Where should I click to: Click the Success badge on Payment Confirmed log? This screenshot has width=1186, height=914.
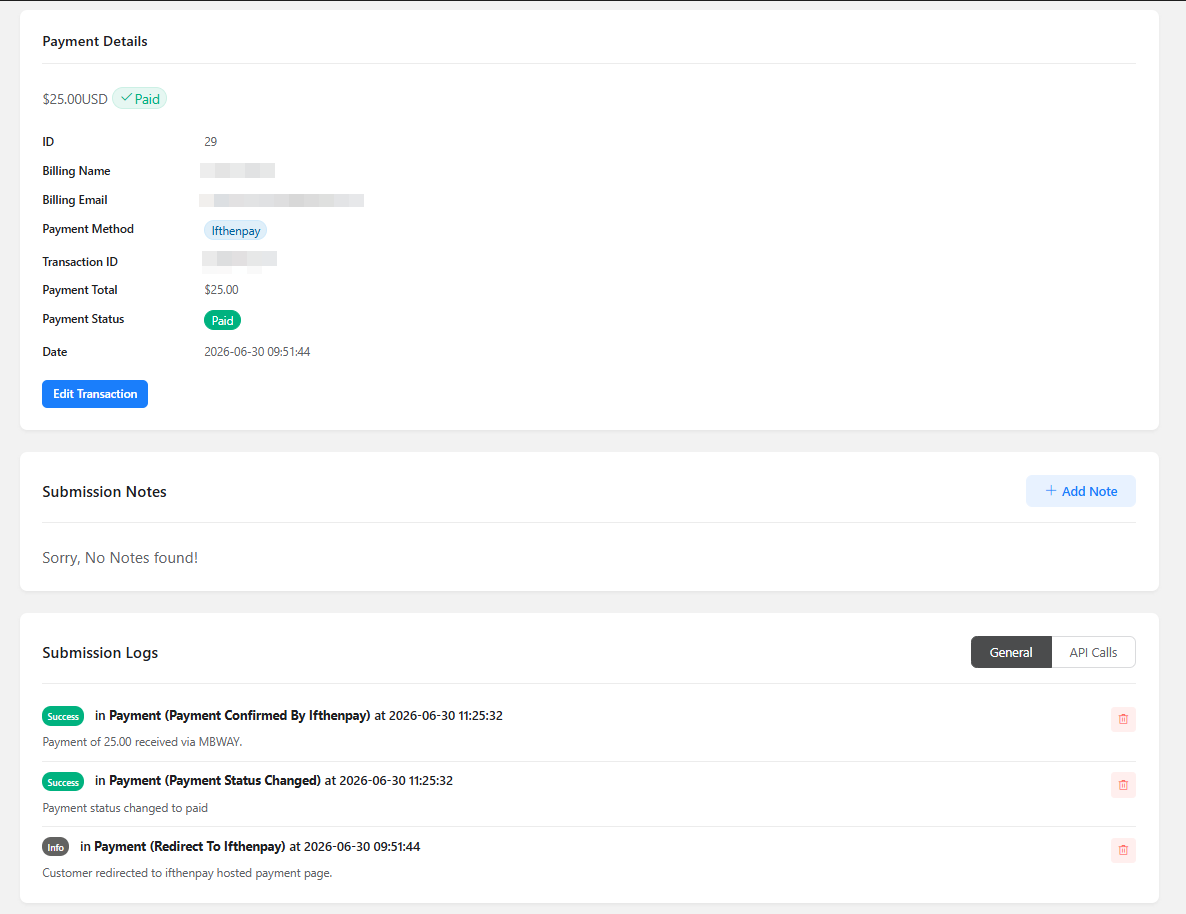click(x=63, y=717)
